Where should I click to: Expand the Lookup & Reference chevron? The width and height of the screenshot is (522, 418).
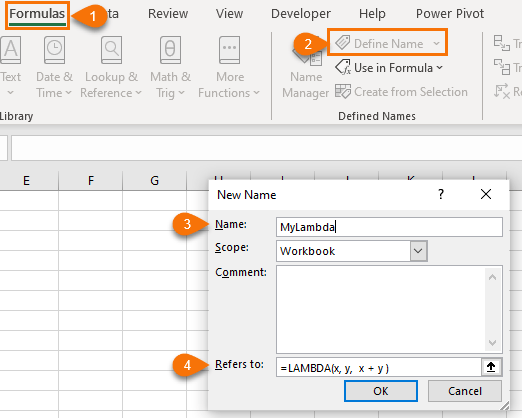click(x=138, y=93)
